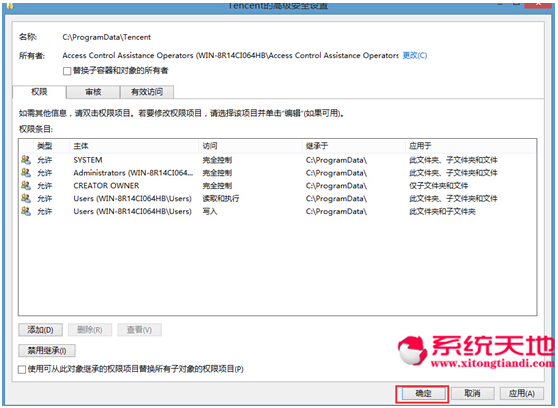Click the Administrators entry user-group icon

pos(26,173)
